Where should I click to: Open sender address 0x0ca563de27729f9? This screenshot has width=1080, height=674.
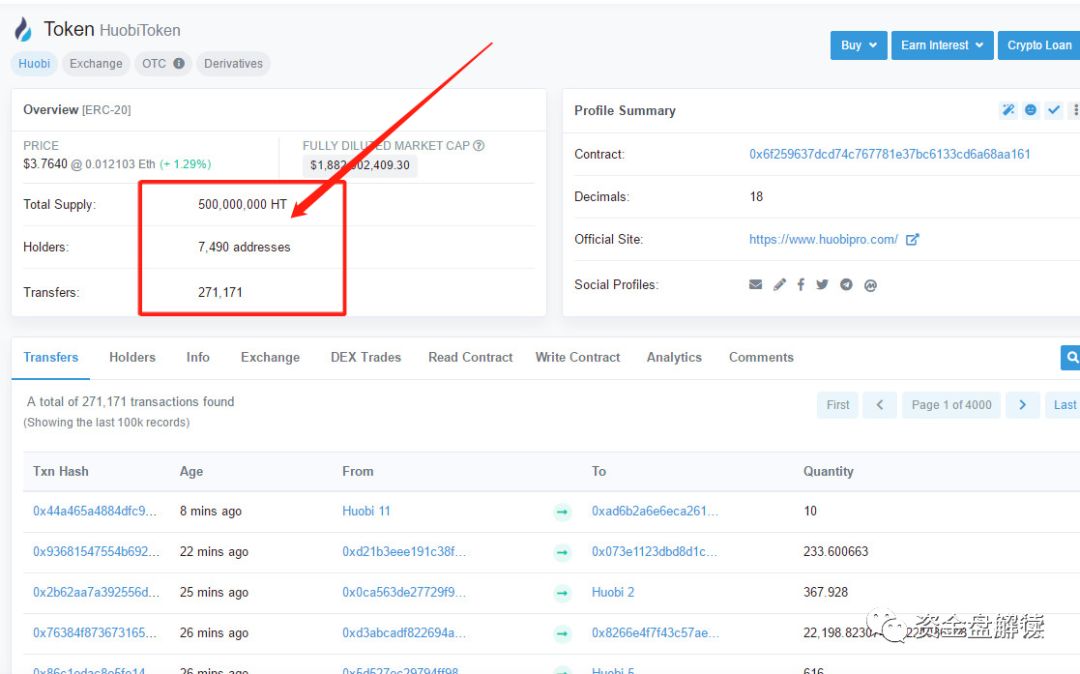tap(404, 592)
